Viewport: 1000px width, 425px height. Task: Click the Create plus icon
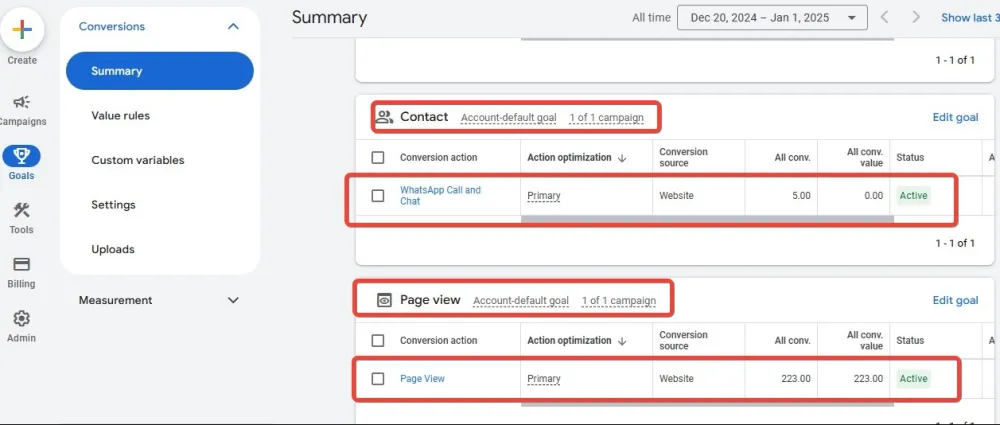22,29
